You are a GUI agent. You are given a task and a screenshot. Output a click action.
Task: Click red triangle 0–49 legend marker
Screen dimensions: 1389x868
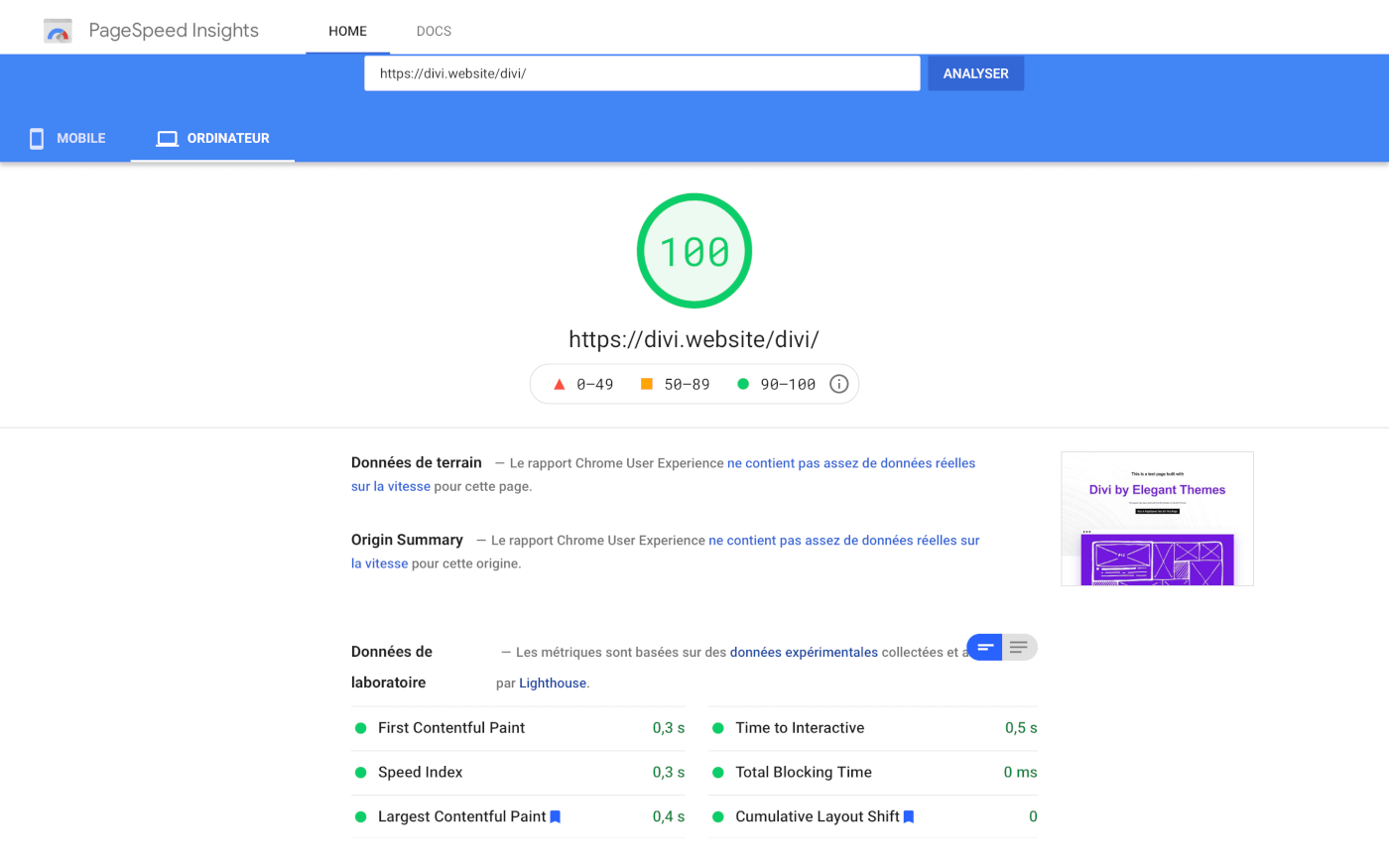pos(559,384)
